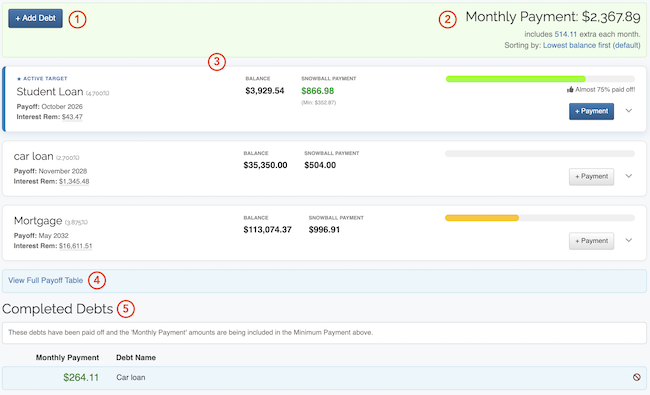The image size is (650, 395).
Task: Click Payoff: October 2026 text
Action: pos(50,107)
